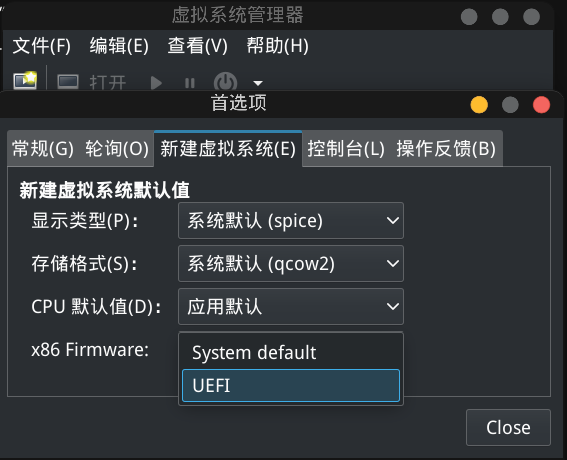Close the 首选项 dialog with red button
This screenshot has height=460, width=567.
(x=541, y=105)
